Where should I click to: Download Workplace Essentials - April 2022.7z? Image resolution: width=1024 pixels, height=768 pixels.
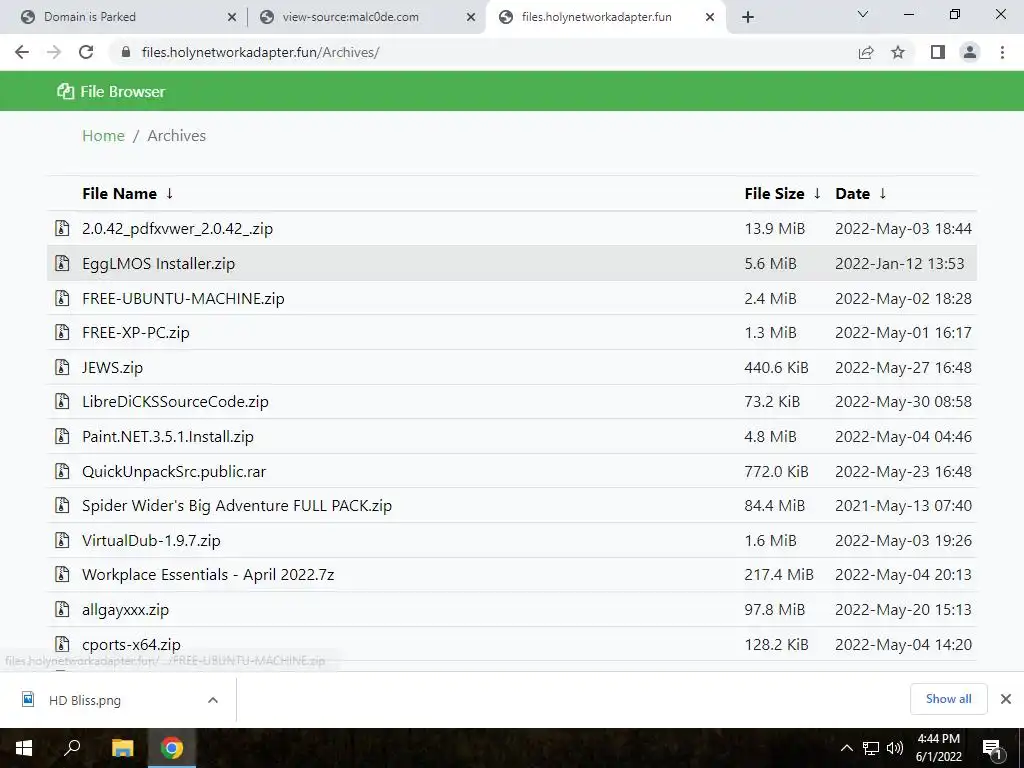(x=208, y=575)
